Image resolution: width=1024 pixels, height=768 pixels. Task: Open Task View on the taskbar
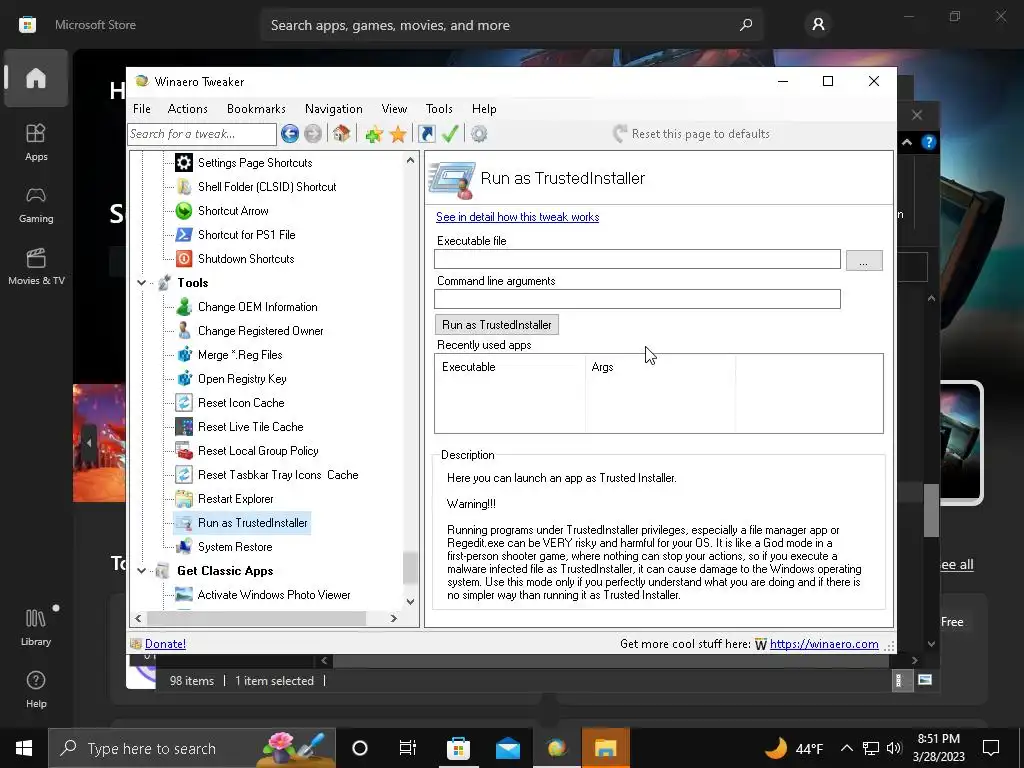[x=408, y=748]
